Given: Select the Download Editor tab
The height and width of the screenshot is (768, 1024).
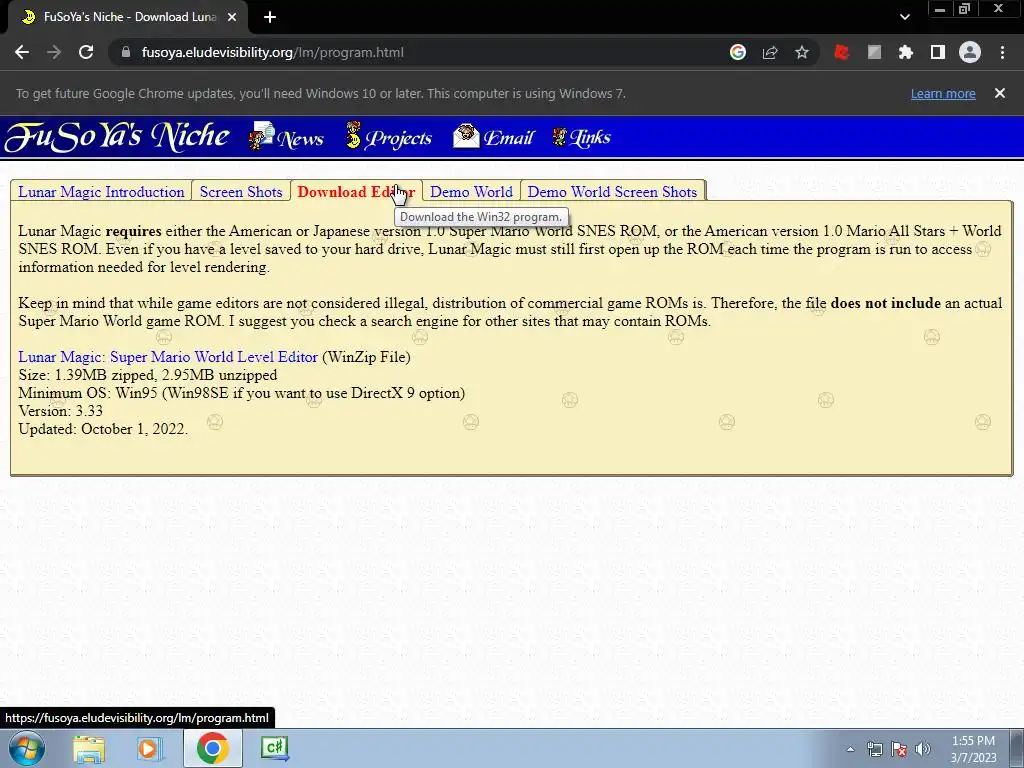Looking at the screenshot, I should (x=356, y=191).
